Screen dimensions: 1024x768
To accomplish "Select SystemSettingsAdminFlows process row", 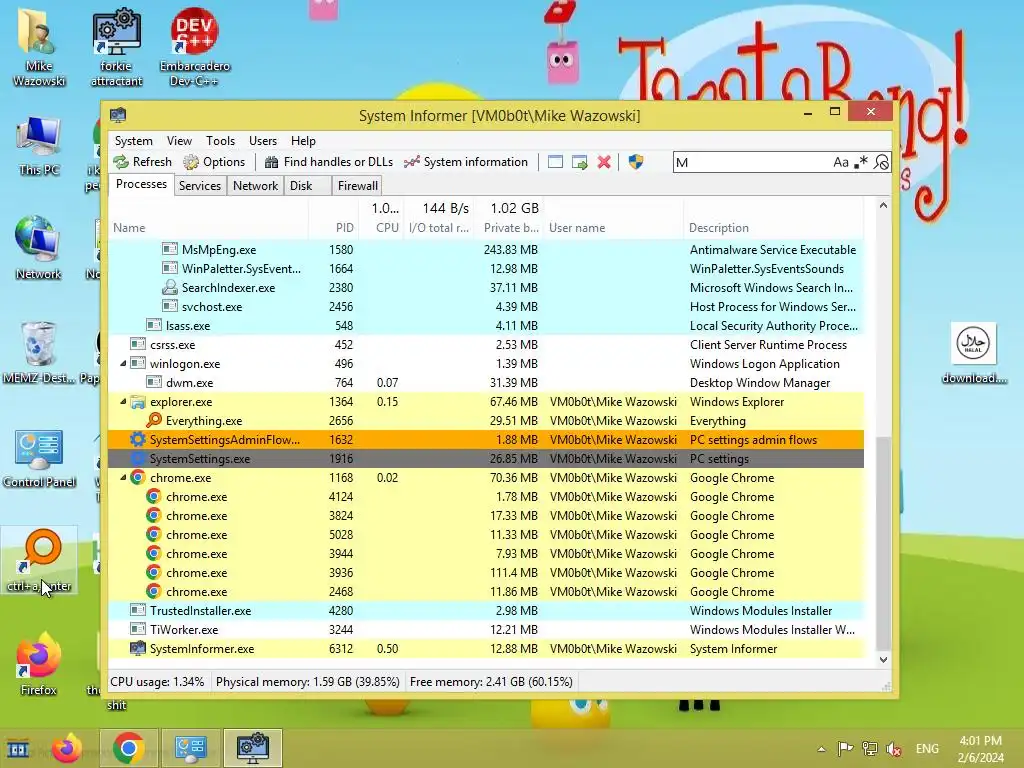I will pyautogui.click(x=487, y=440).
